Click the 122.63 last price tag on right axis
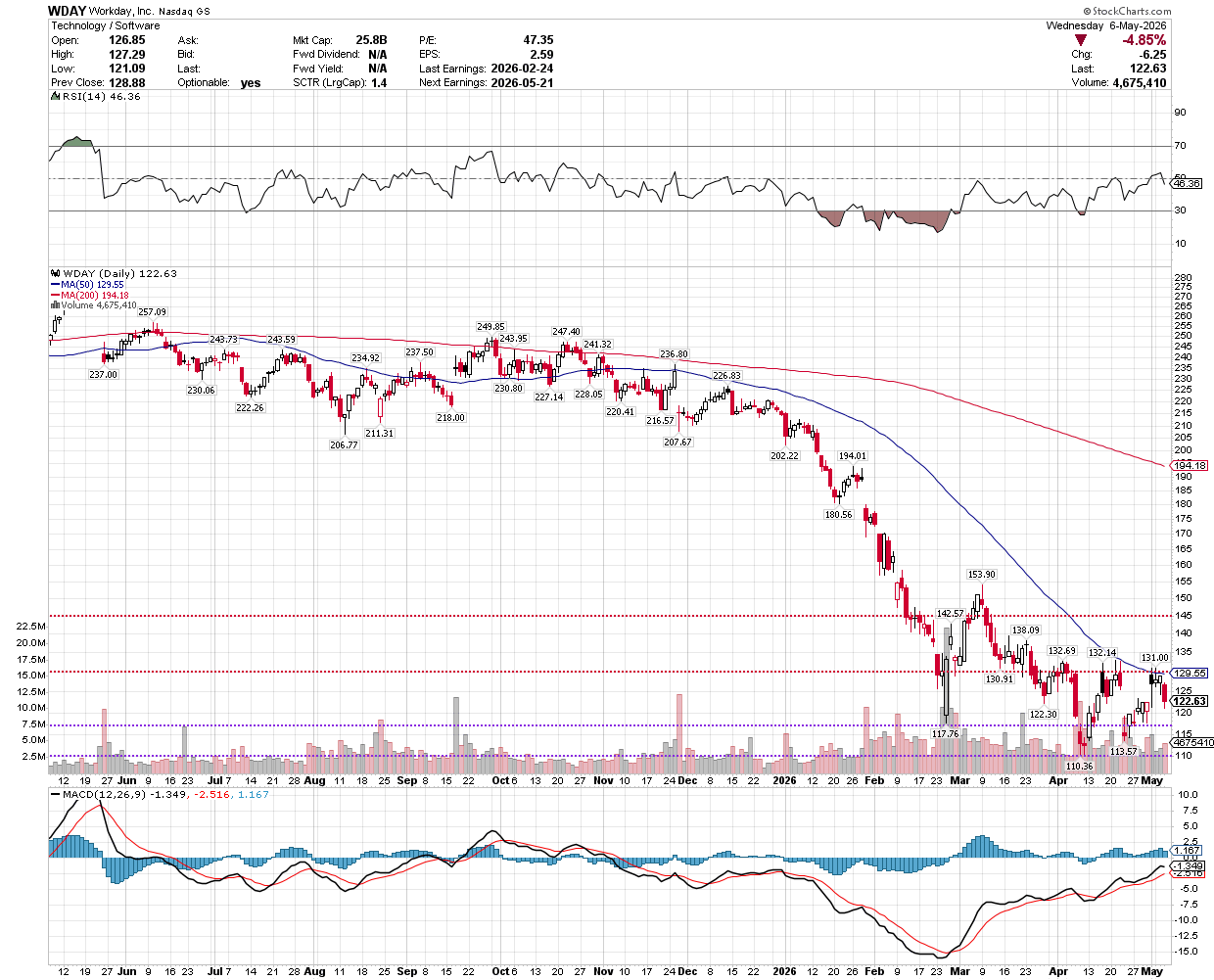1214x980 pixels. point(1189,701)
